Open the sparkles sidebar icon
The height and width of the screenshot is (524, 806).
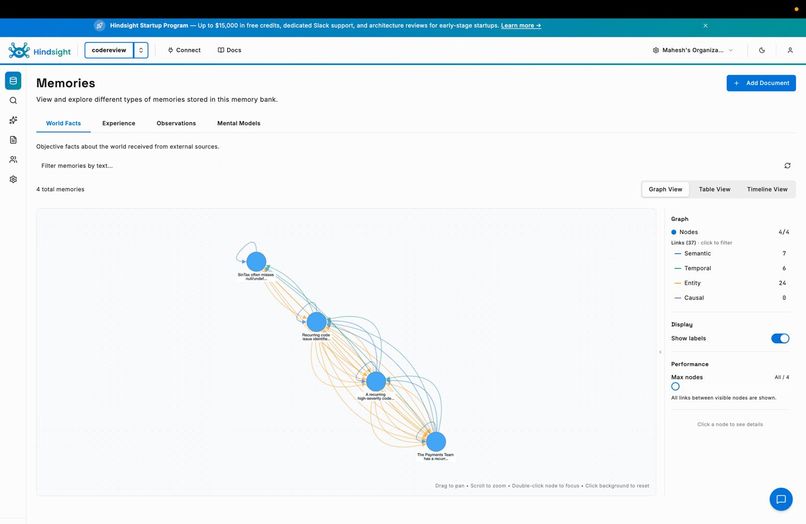click(x=13, y=120)
